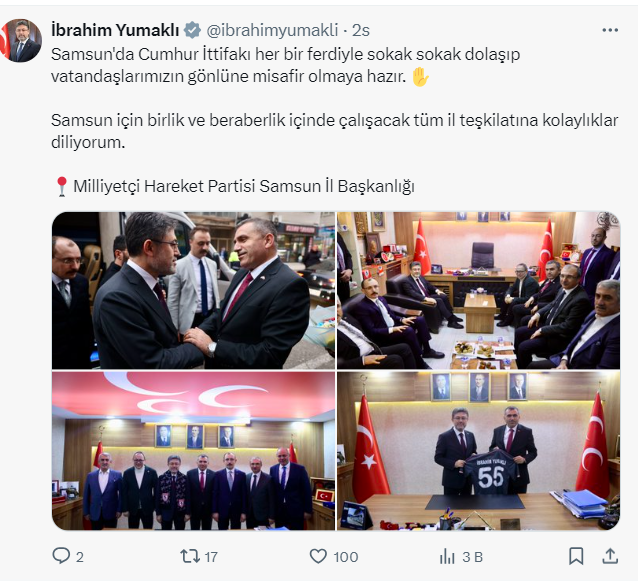Open the group photo under crescent ceiling

point(194,450)
